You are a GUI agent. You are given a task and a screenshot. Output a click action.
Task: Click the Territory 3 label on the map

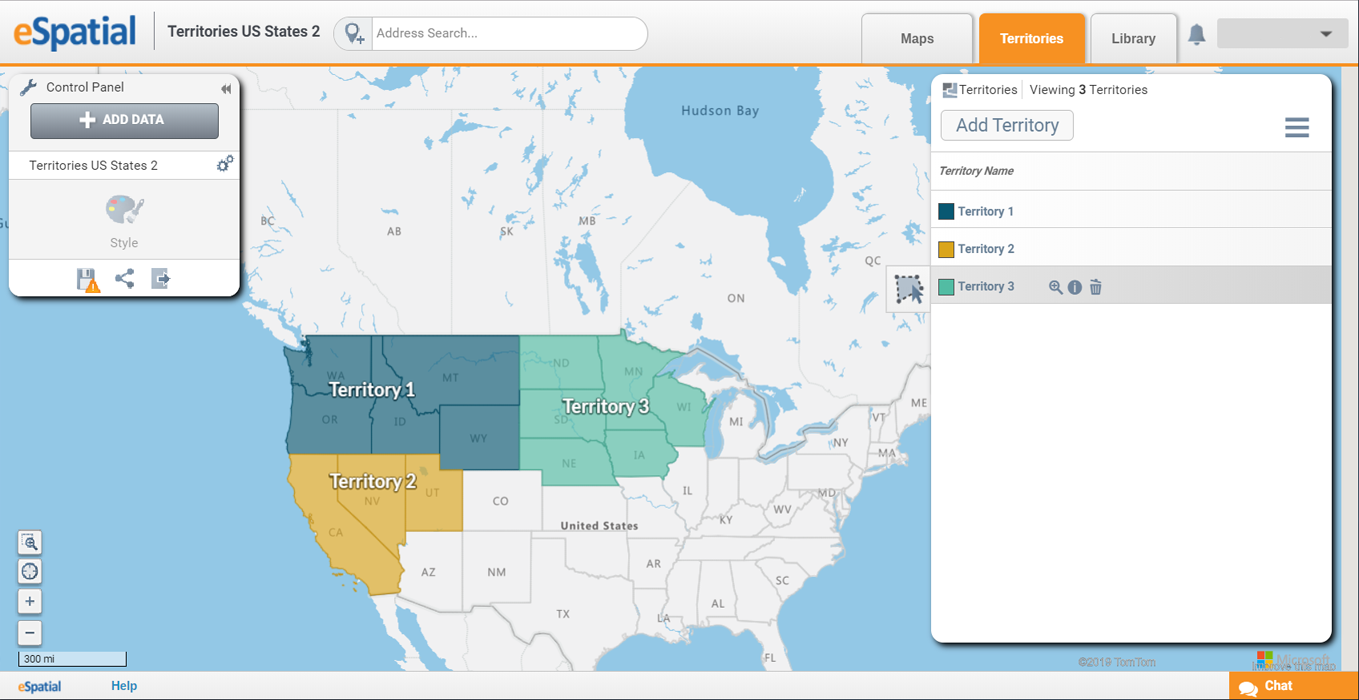click(606, 407)
